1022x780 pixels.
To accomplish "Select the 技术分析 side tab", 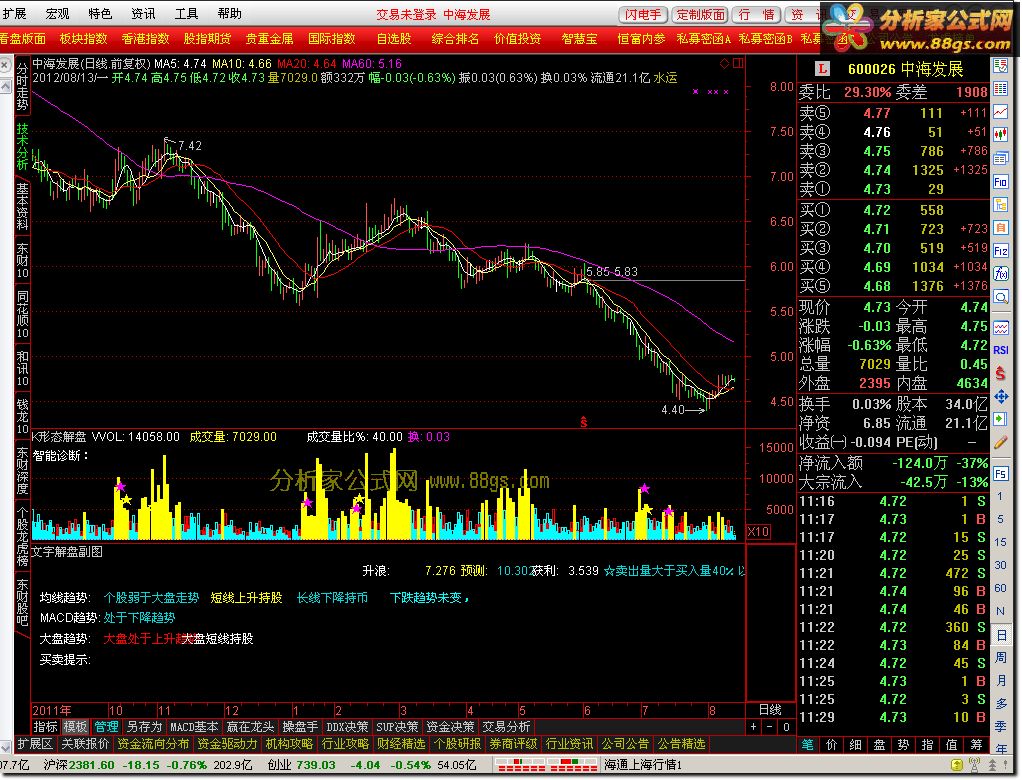I will pyautogui.click(x=22, y=146).
